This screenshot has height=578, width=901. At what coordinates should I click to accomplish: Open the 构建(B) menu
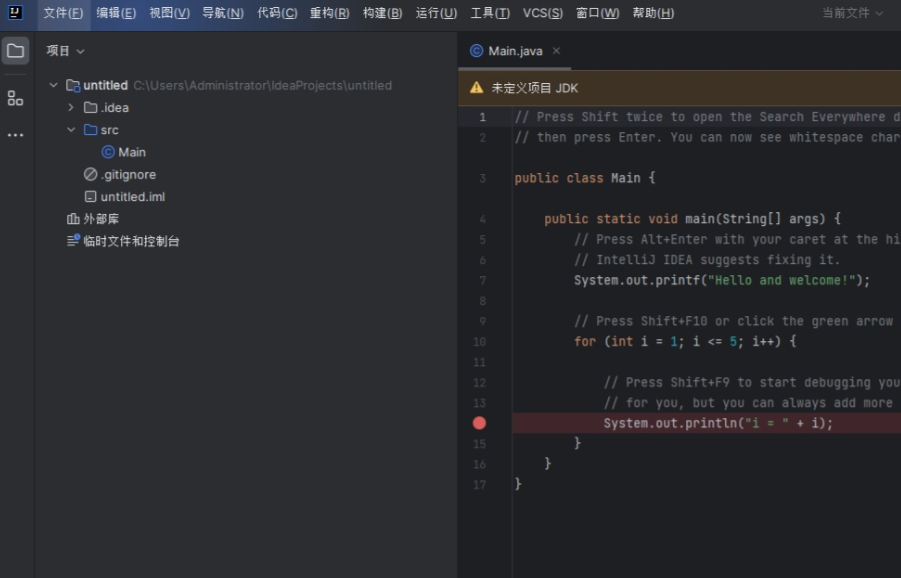(383, 13)
